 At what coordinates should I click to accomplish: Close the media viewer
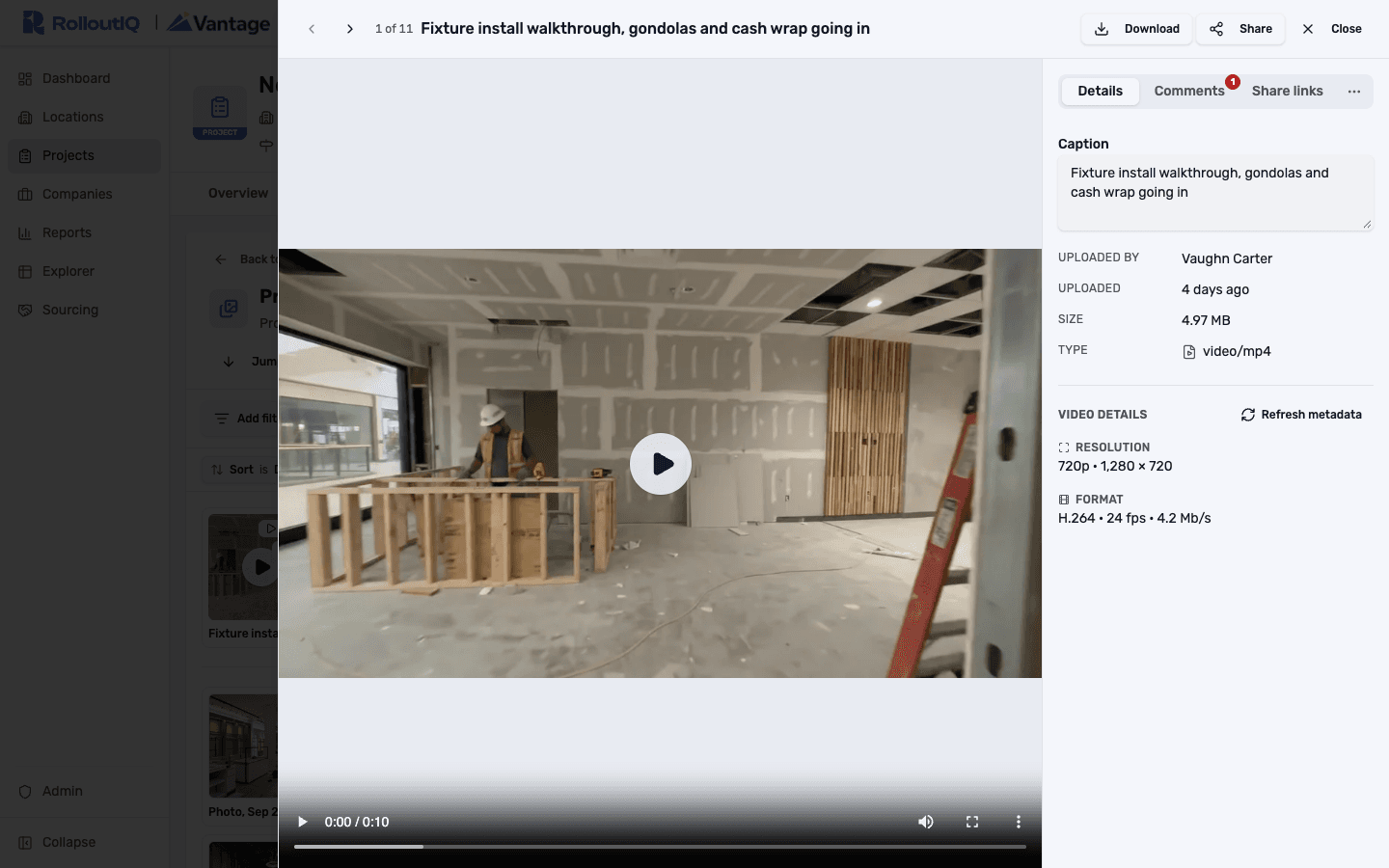click(x=1331, y=29)
